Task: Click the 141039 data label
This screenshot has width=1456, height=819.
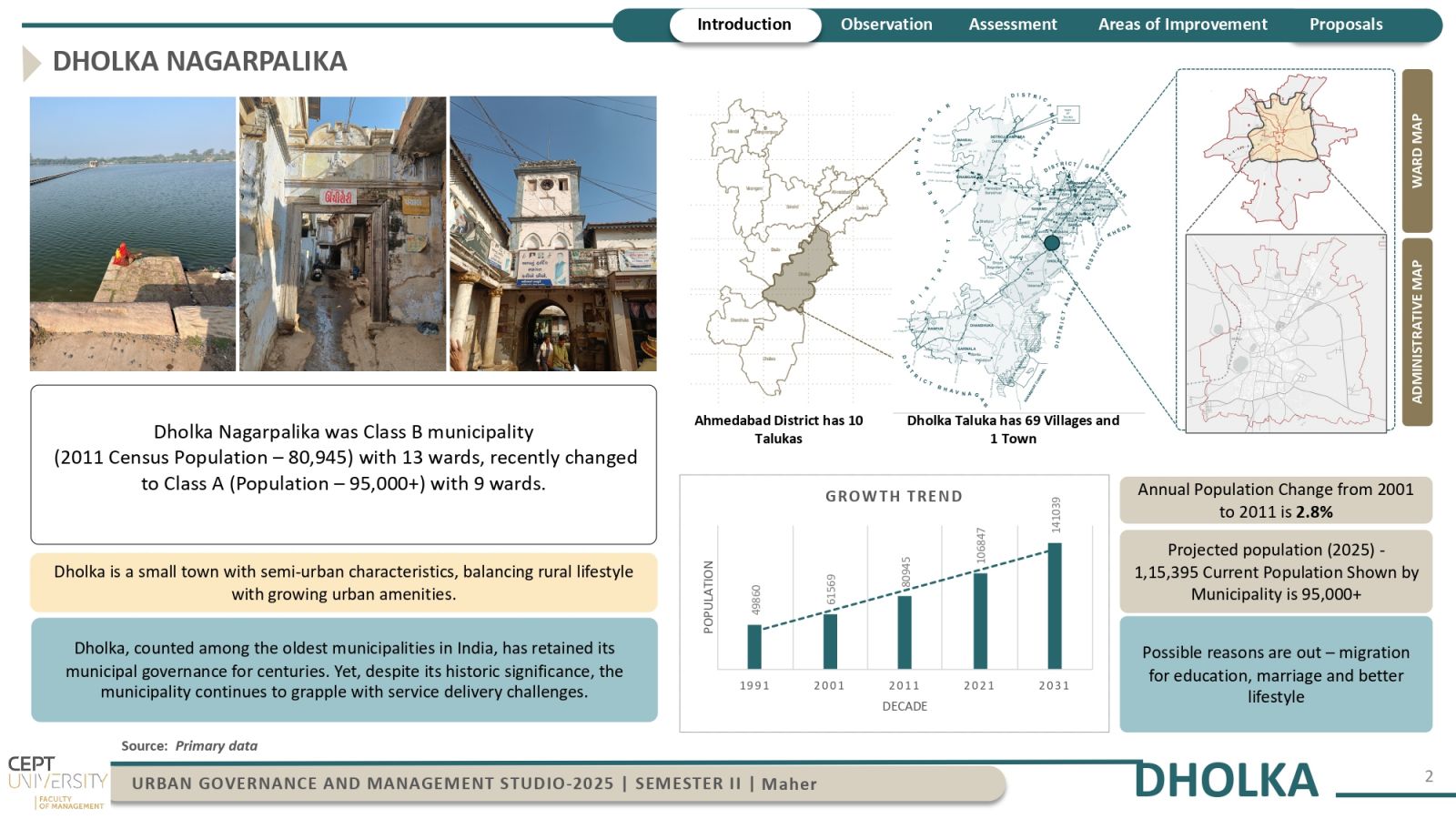Action: [x=1056, y=515]
